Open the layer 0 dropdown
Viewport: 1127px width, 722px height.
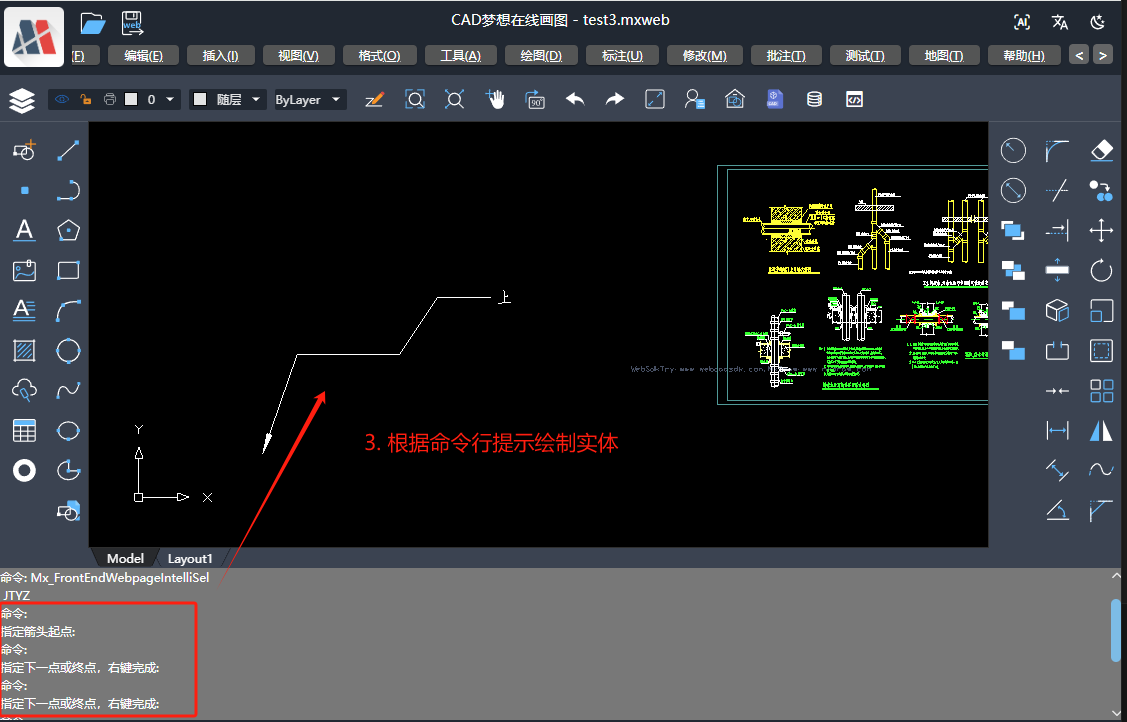pyautogui.click(x=168, y=99)
